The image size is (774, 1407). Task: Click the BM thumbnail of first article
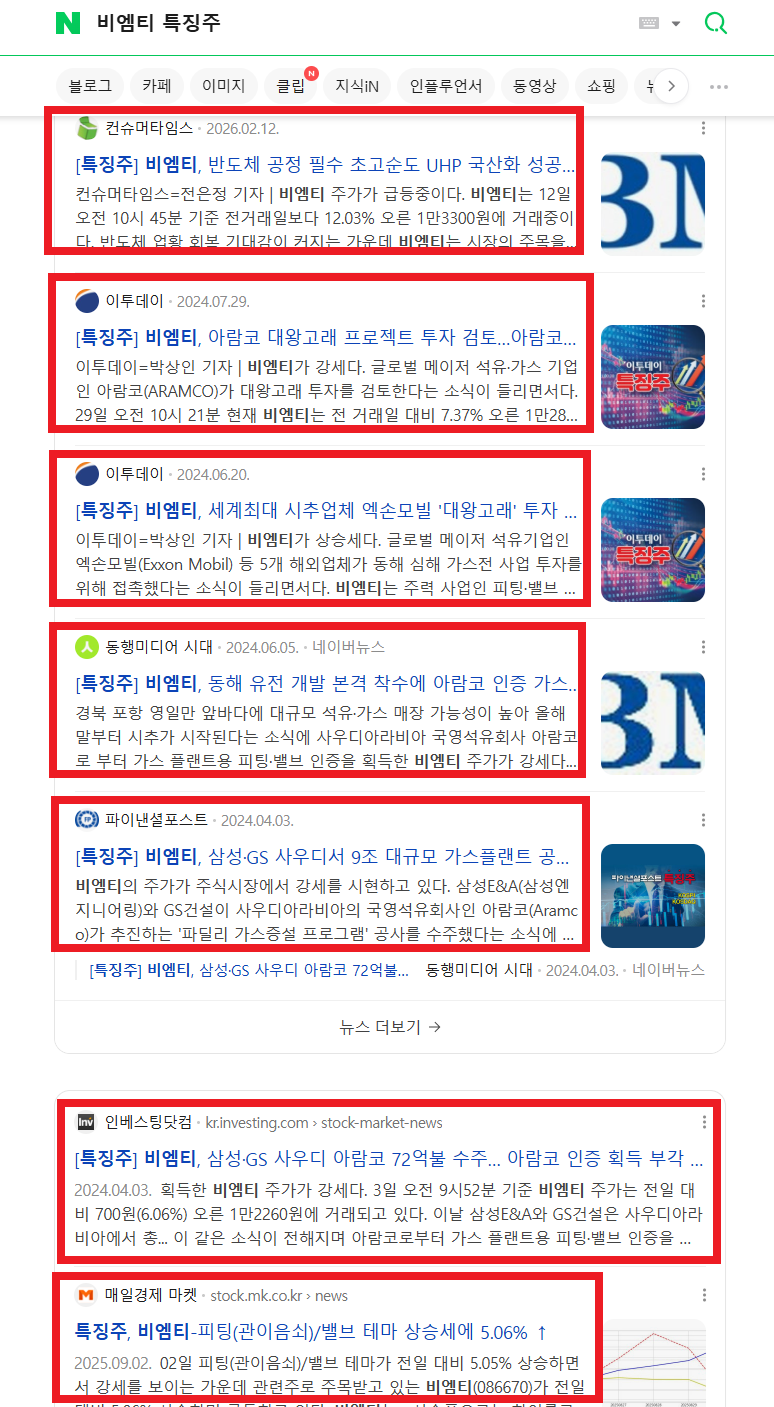pyautogui.click(x=653, y=204)
